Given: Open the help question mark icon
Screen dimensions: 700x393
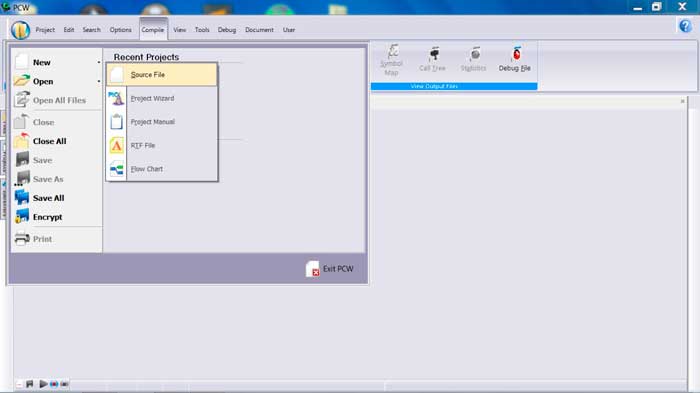Looking at the screenshot, I should (x=685, y=26).
